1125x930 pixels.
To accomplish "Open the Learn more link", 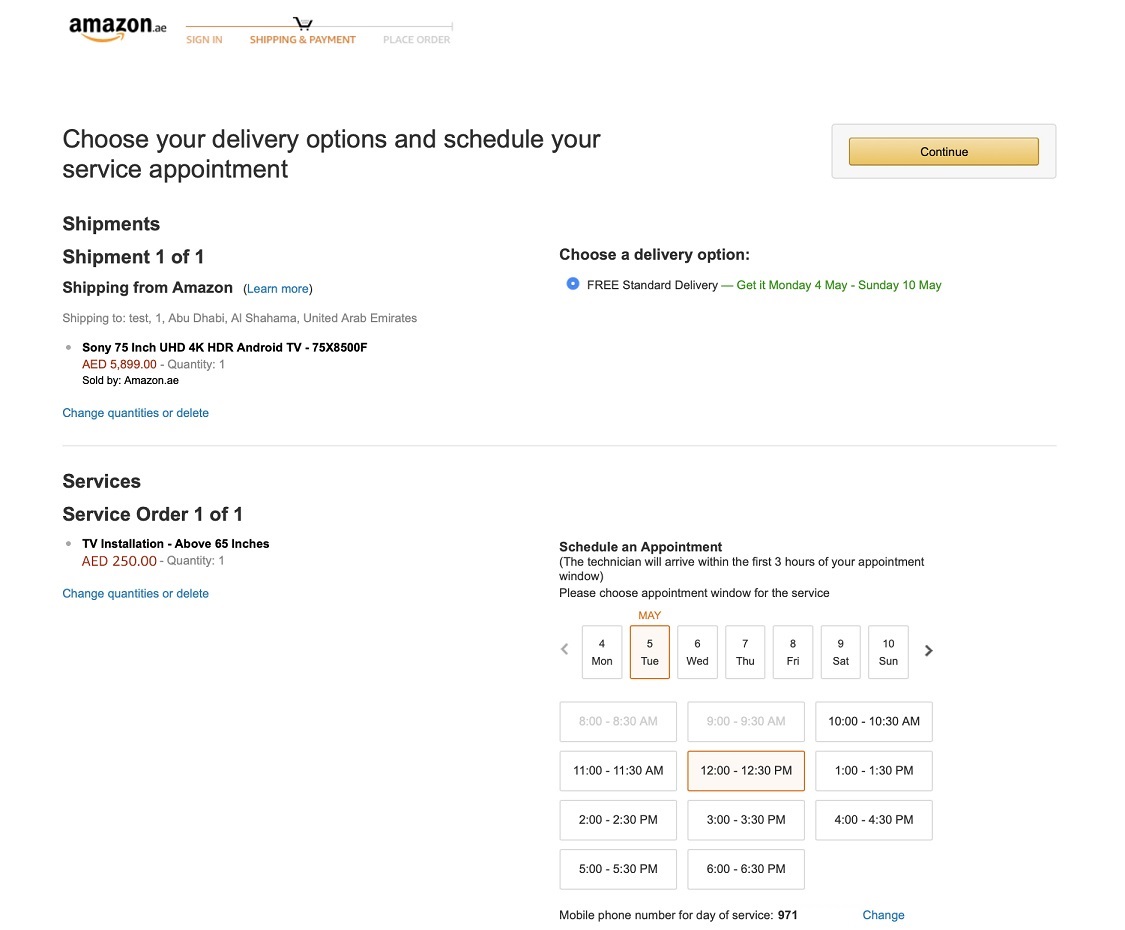I will pyautogui.click(x=278, y=289).
